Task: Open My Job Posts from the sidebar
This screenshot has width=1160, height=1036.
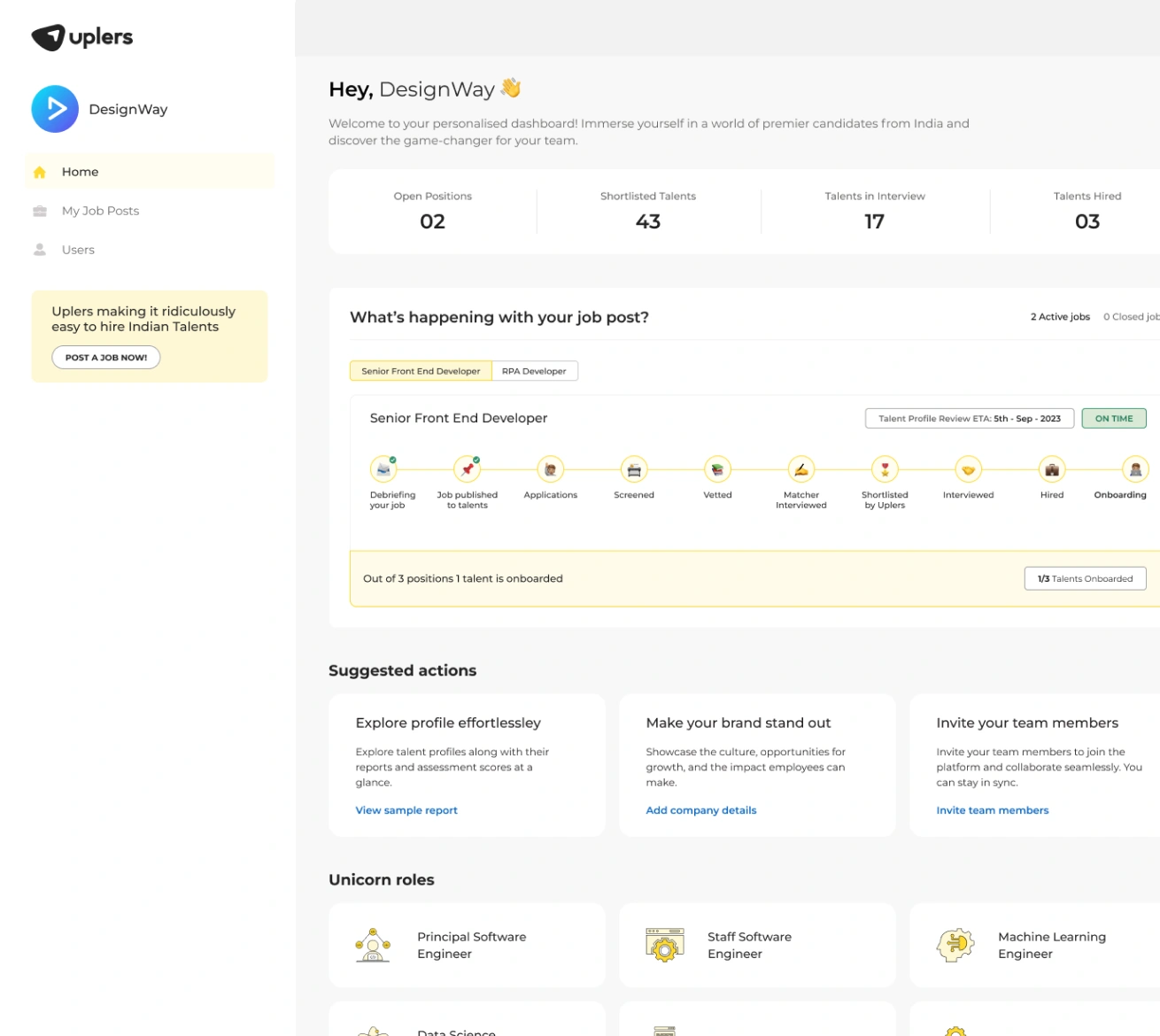Action: click(x=100, y=211)
